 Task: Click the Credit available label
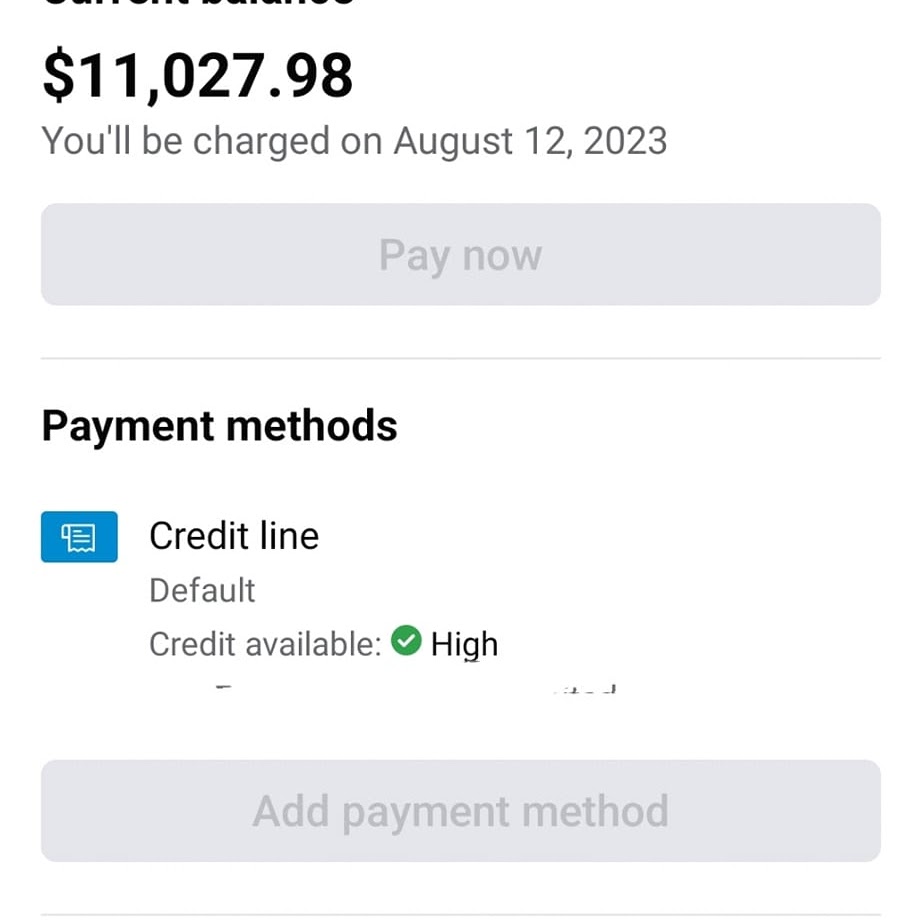coord(265,644)
